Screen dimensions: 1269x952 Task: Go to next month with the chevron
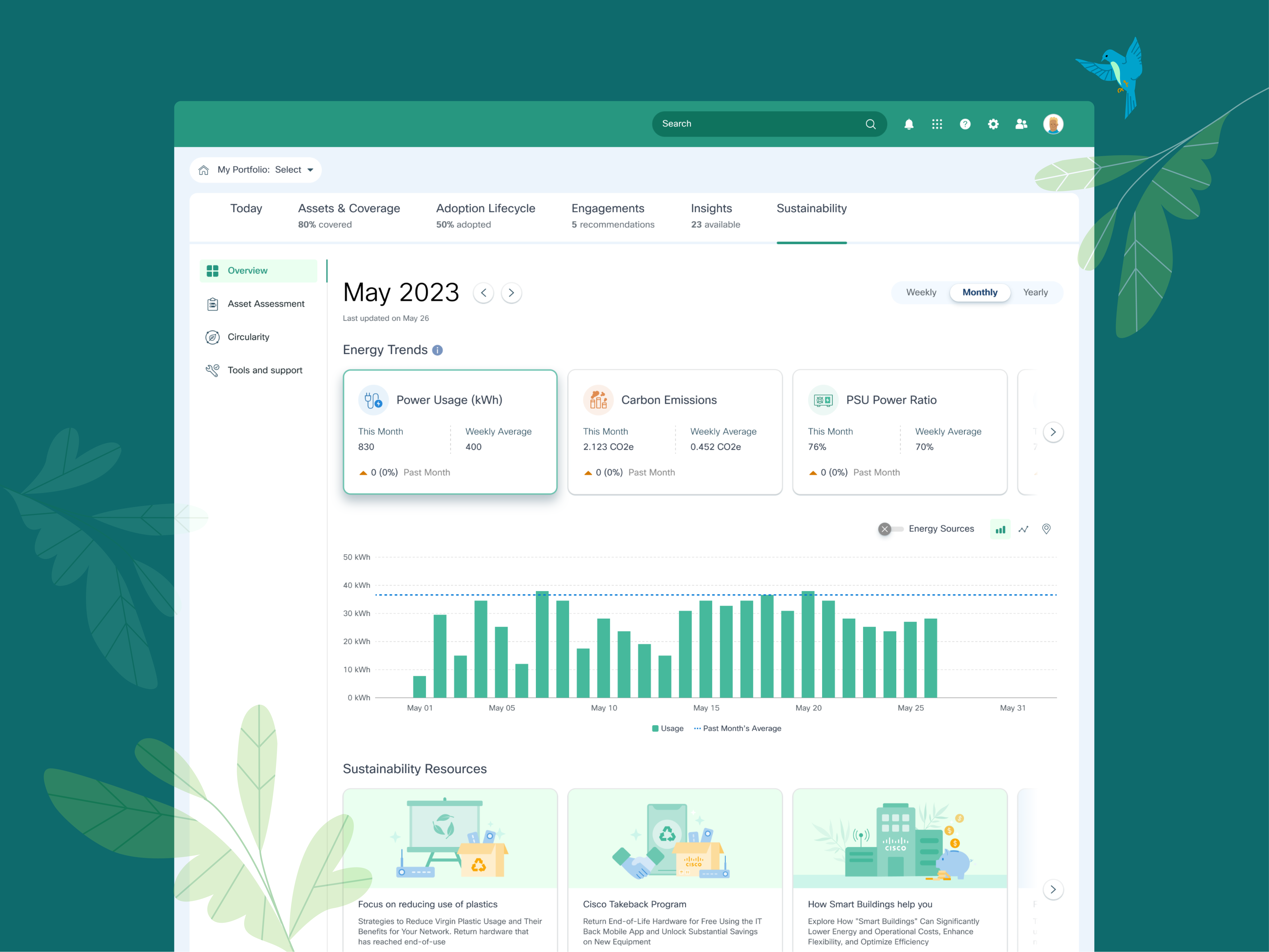click(511, 293)
